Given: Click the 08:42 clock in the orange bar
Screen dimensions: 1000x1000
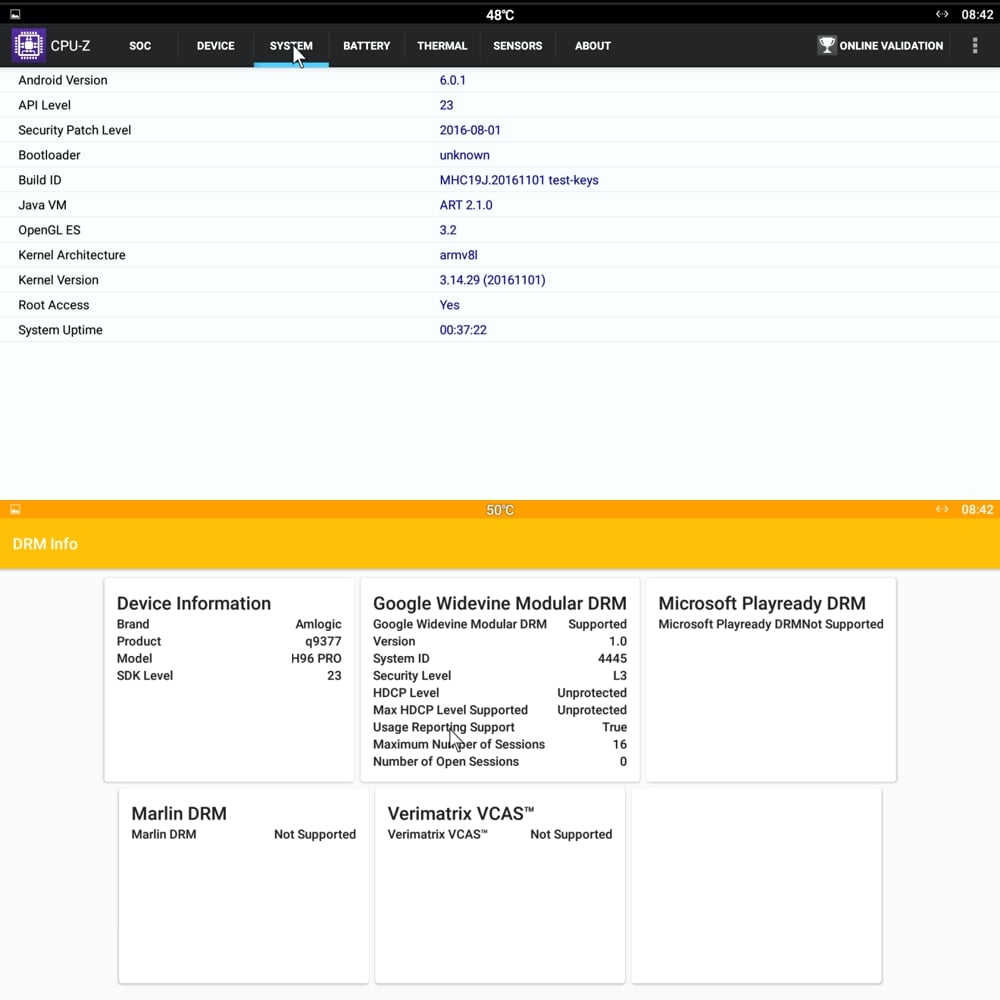Looking at the screenshot, I should tap(977, 510).
